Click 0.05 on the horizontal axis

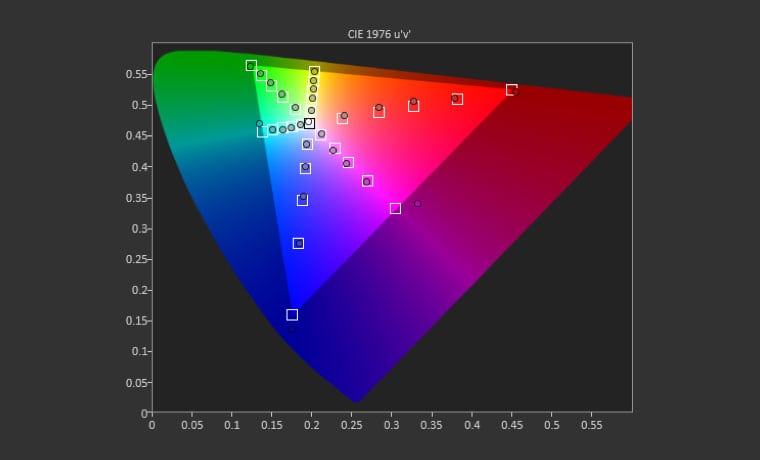point(192,425)
